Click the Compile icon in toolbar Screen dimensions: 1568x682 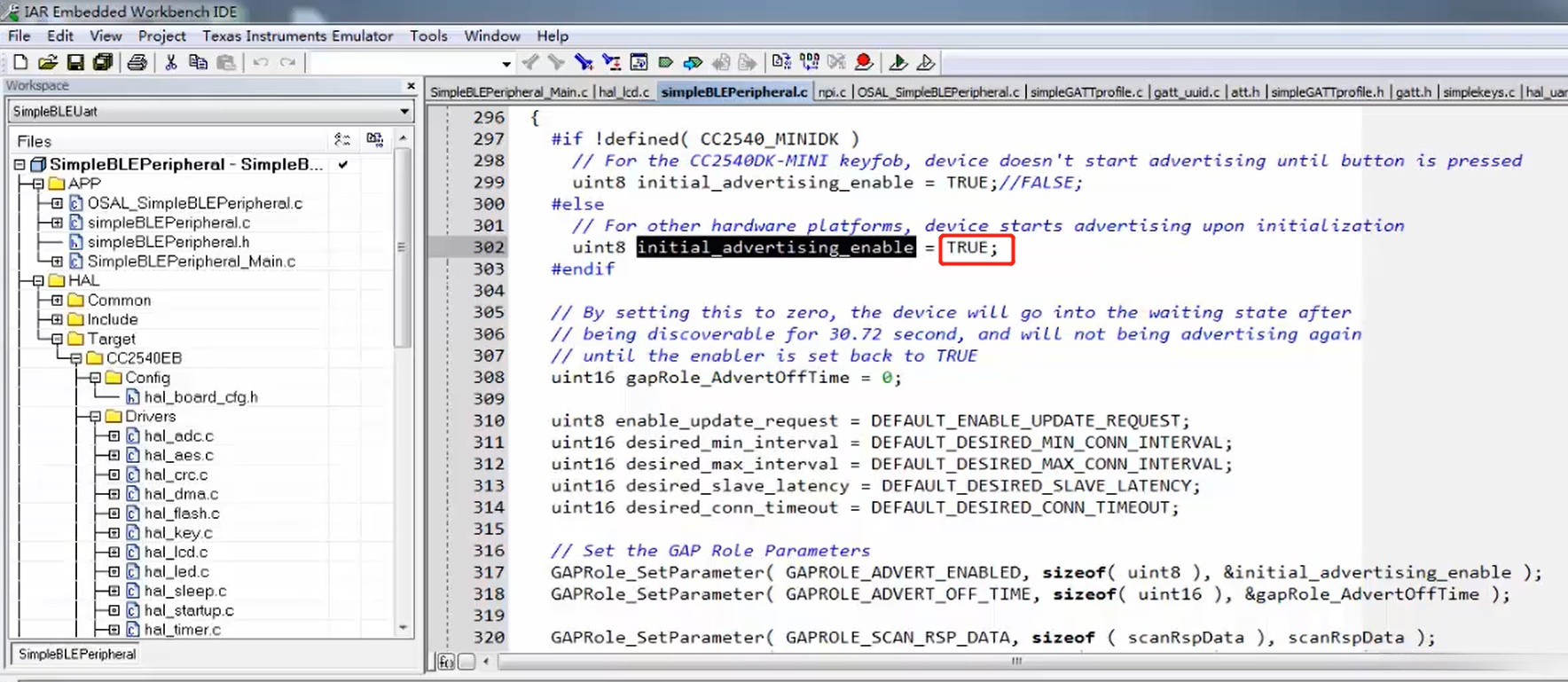(x=781, y=62)
